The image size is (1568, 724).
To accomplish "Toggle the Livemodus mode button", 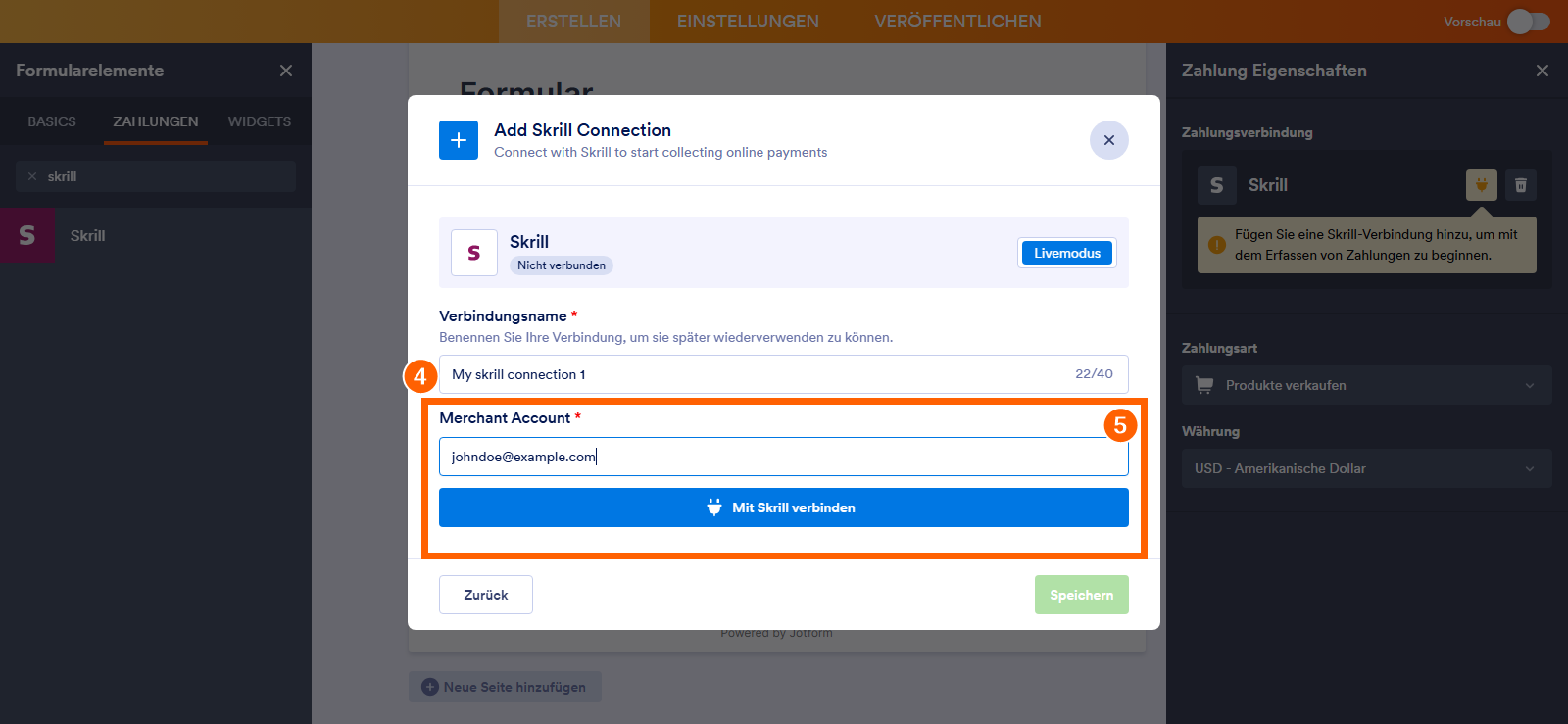I will (1066, 253).
